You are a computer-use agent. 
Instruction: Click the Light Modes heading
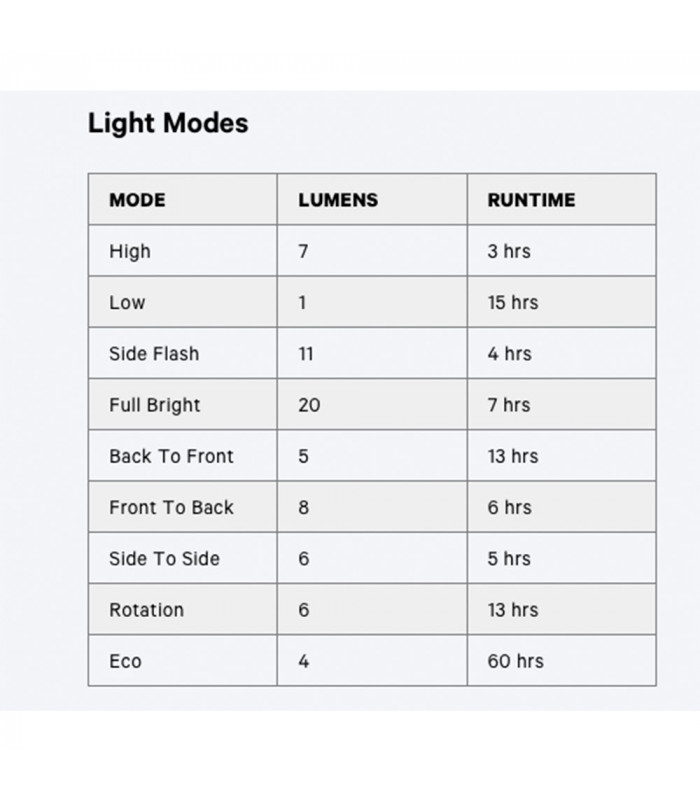(168, 124)
